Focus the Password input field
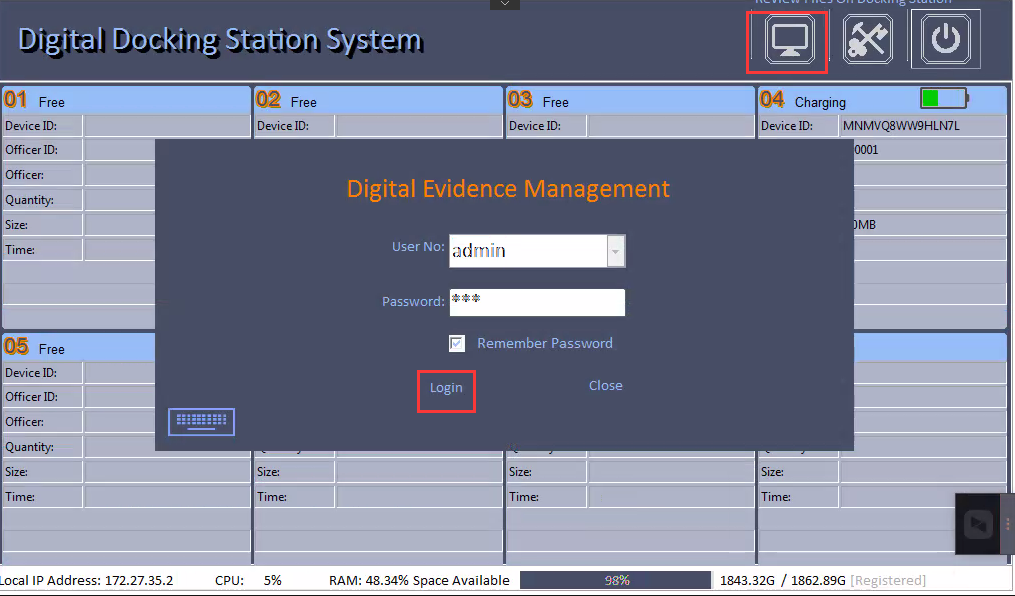1015x596 pixels. click(x=537, y=302)
